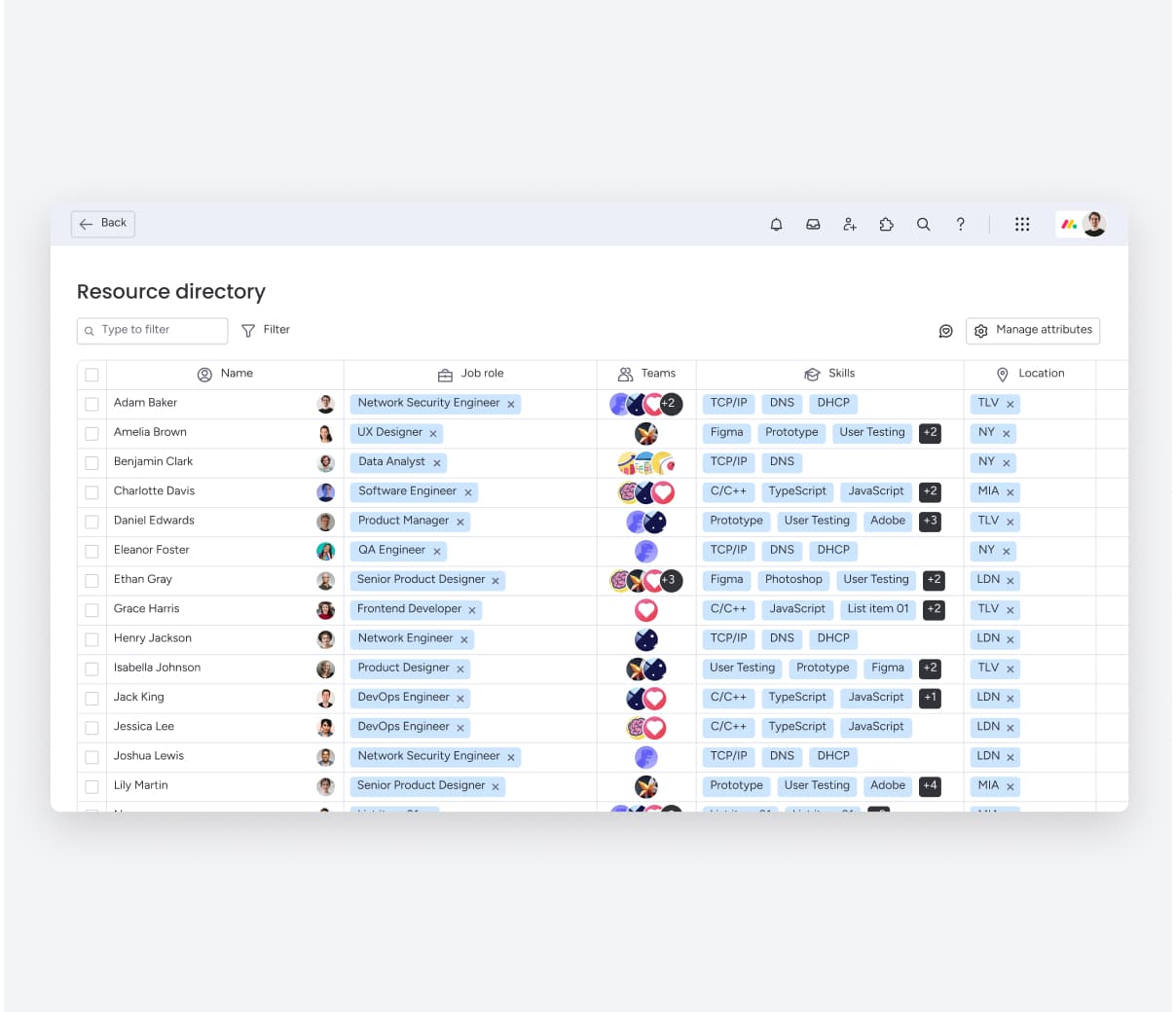Click the invite member (person-plus) icon
The image size is (1176, 1012).
point(850,224)
